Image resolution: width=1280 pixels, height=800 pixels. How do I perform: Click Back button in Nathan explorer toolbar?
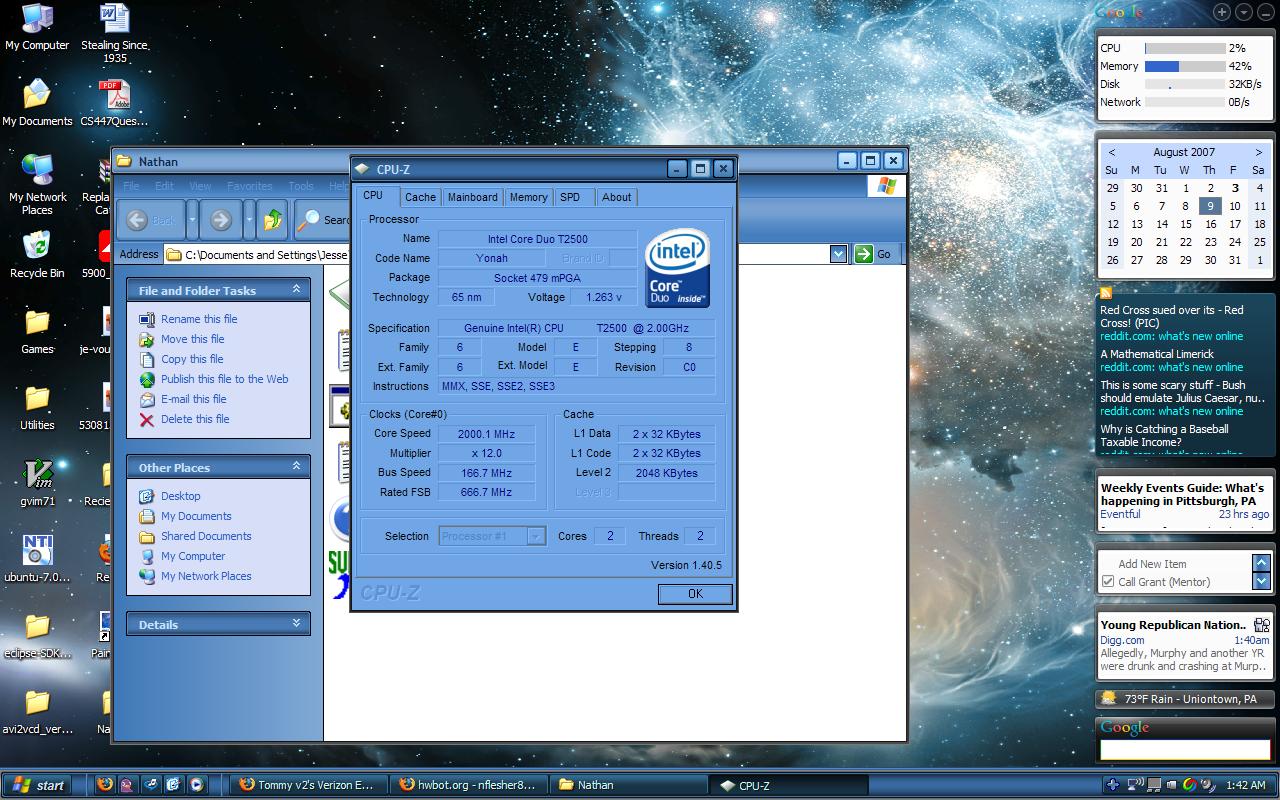coord(153,220)
